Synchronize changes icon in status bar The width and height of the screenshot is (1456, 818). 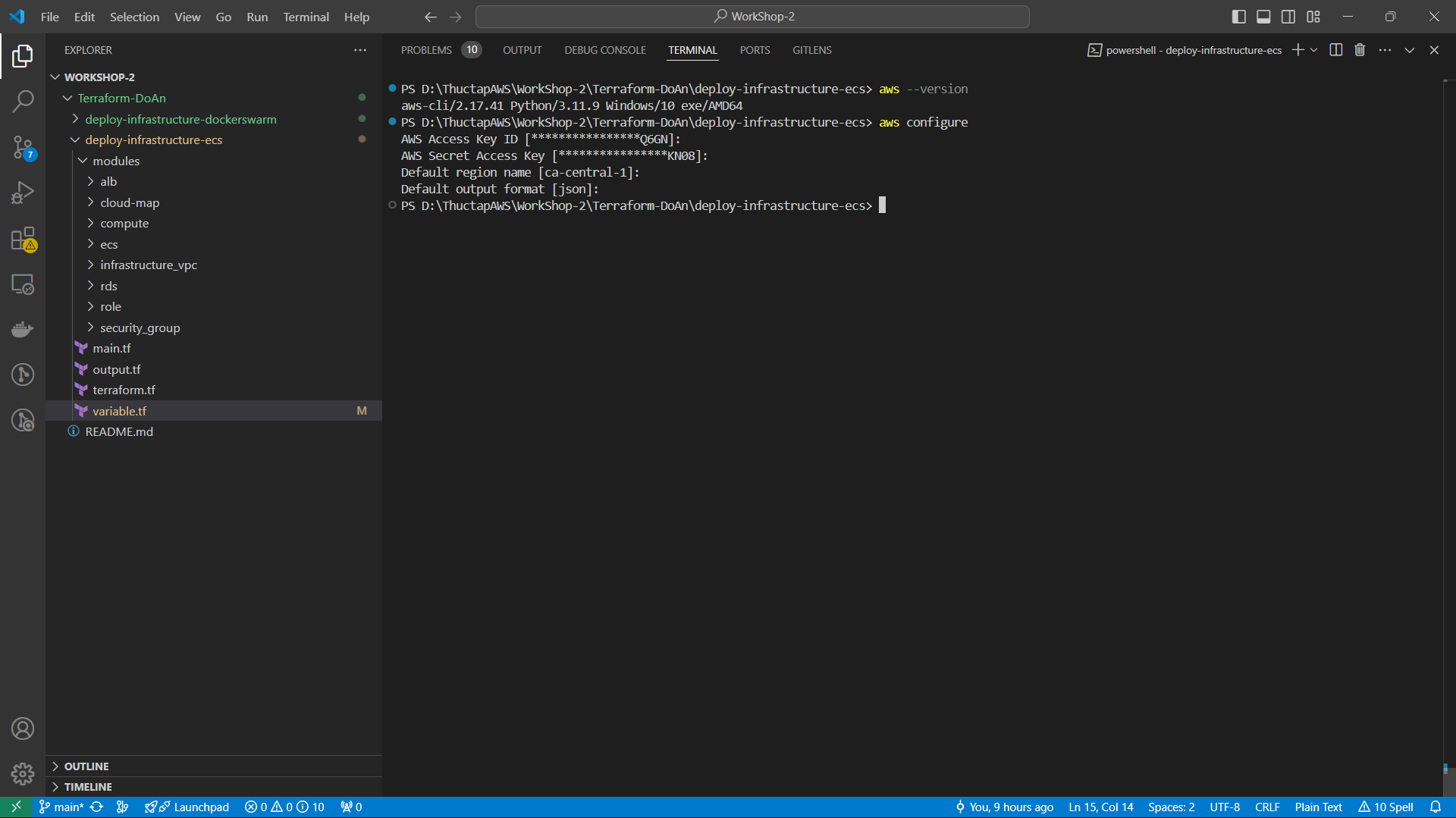pyautogui.click(x=96, y=807)
